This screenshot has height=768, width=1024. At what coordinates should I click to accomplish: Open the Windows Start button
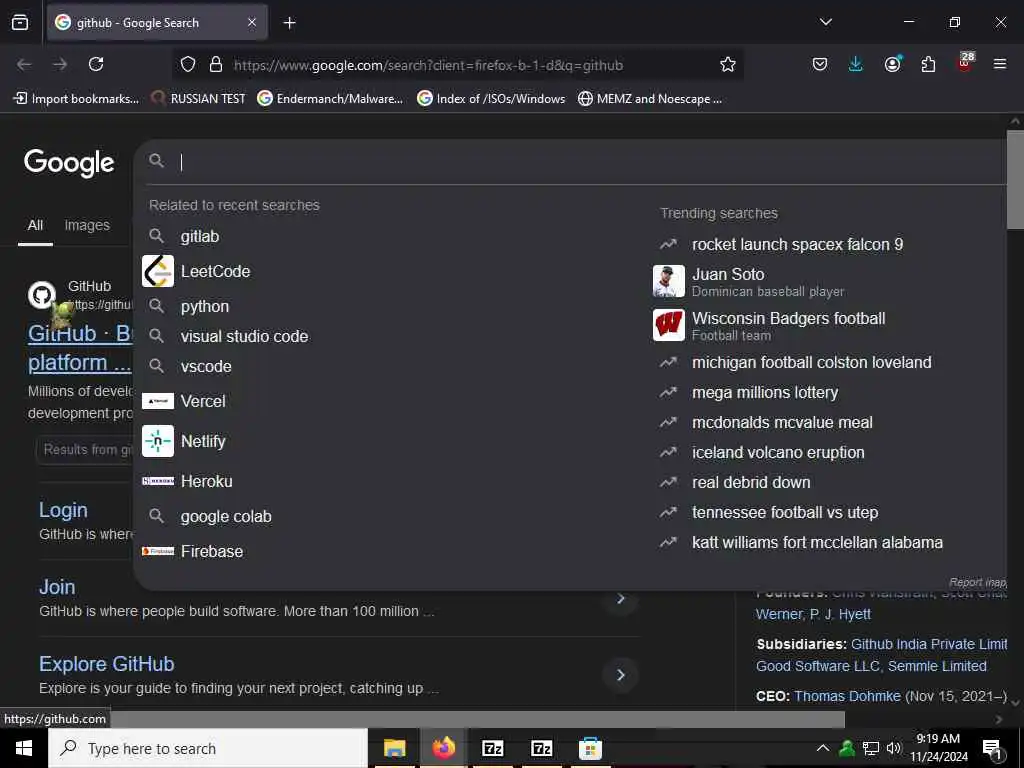(x=24, y=748)
